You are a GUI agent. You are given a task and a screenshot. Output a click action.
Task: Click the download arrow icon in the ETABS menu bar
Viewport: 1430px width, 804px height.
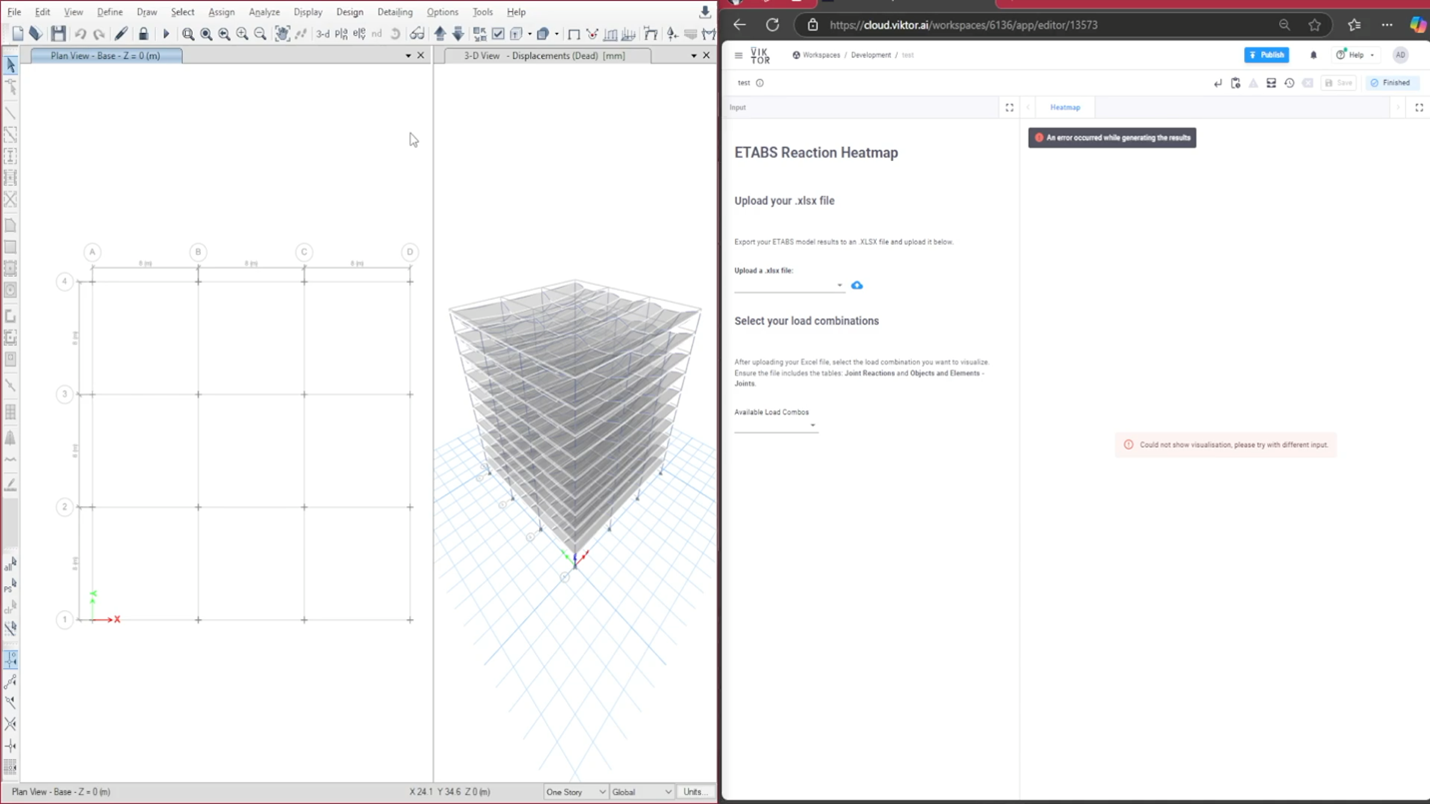(705, 12)
